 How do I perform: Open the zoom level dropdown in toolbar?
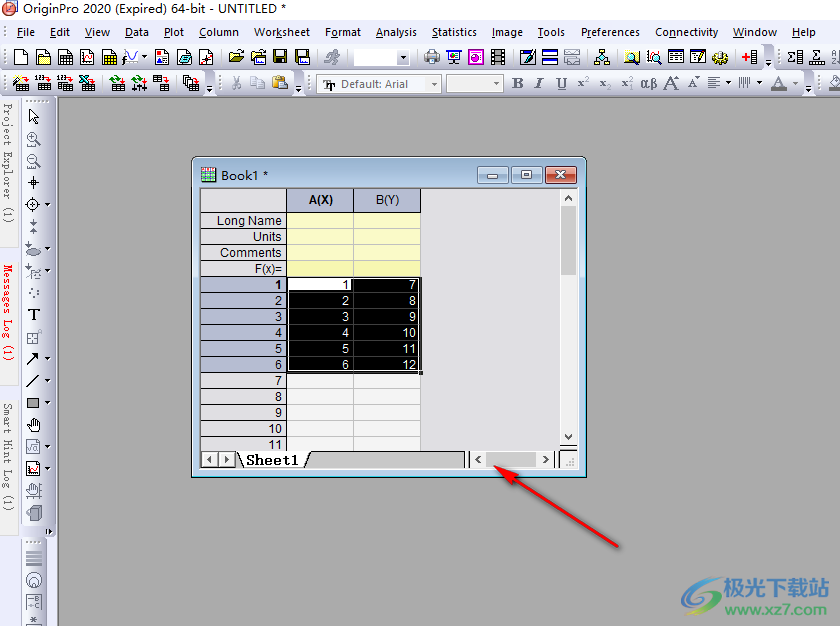pos(403,57)
